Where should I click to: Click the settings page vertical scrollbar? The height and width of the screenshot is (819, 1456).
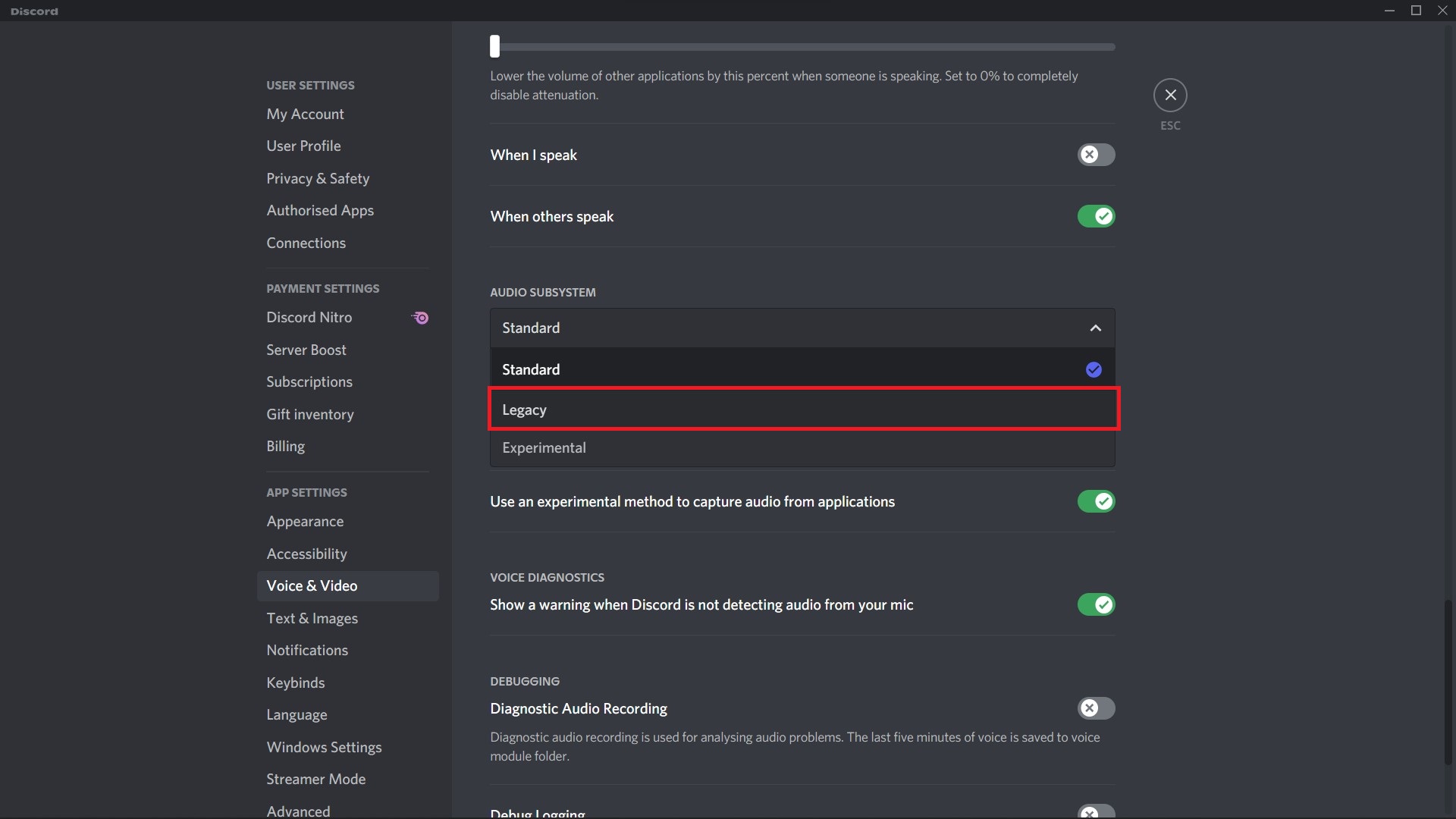point(1448,682)
